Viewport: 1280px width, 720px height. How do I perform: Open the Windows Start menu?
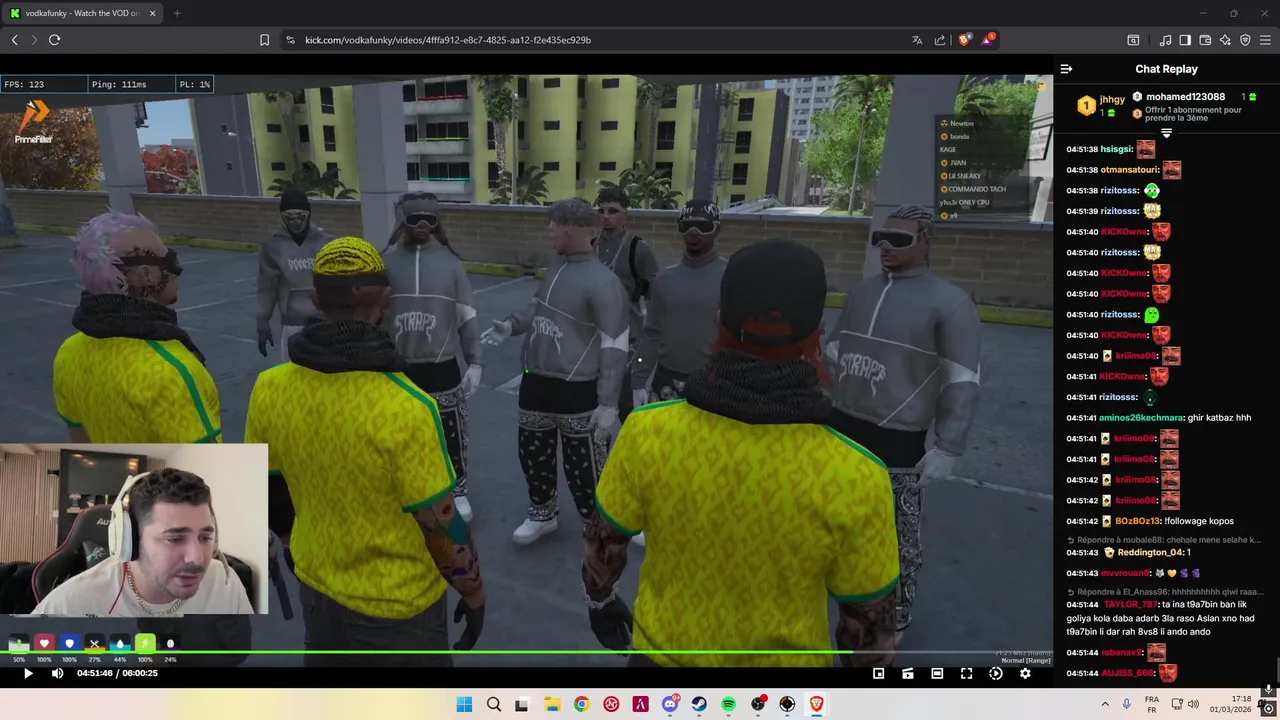464,704
